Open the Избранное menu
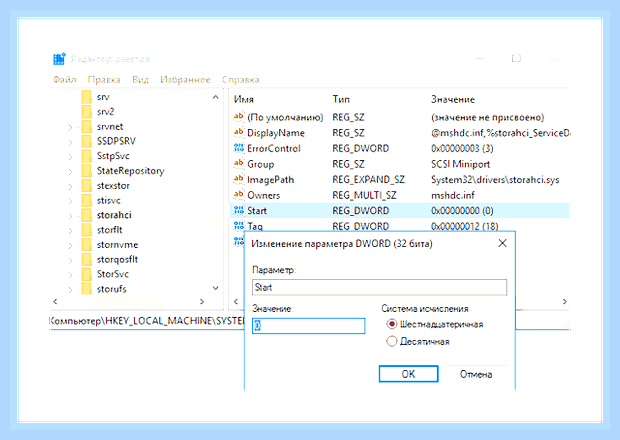The height and width of the screenshot is (440, 620). (x=185, y=80)
